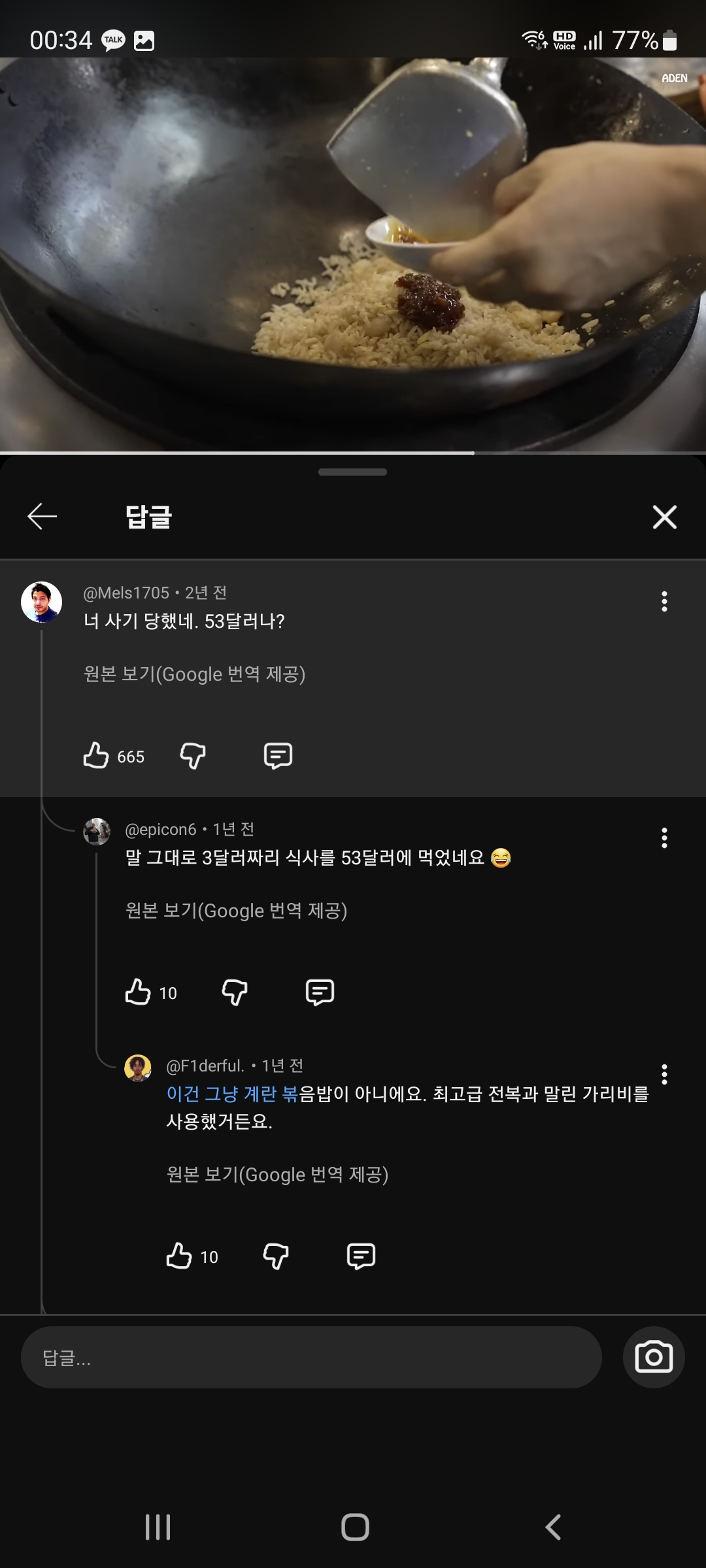
Task: Reply to @Mels1705 via speech-bubble icon
Action: [278, 756]
